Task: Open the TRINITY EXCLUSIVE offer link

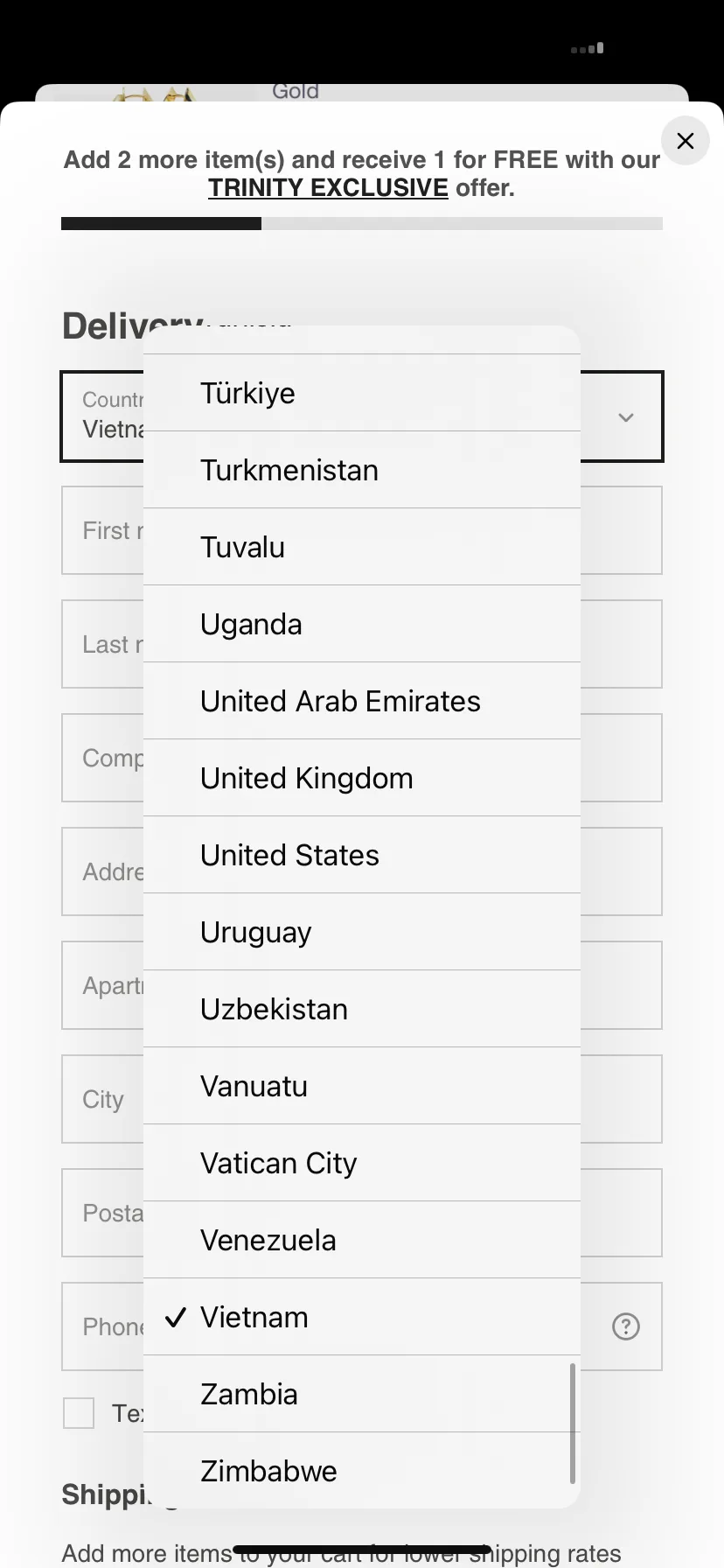Action: 328,188
